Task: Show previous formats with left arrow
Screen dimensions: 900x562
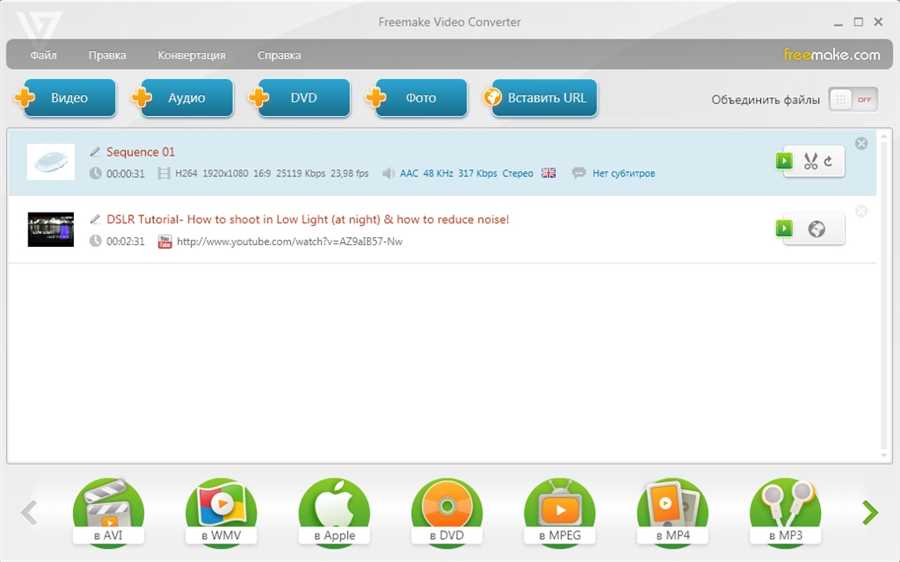Action: pos(29,513)
